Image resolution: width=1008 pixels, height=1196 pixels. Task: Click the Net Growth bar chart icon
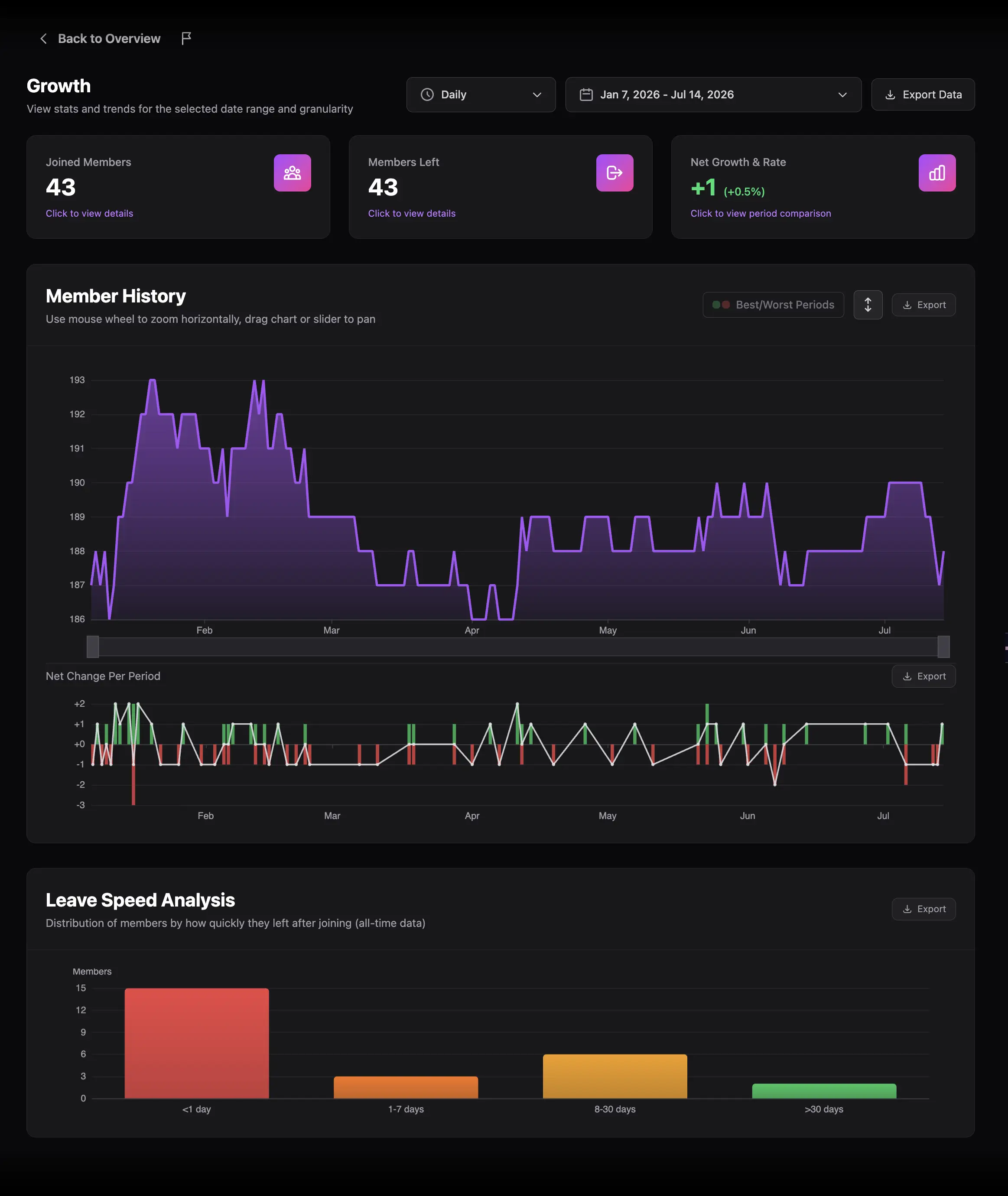pyautogui.click(x=936, y=172)
